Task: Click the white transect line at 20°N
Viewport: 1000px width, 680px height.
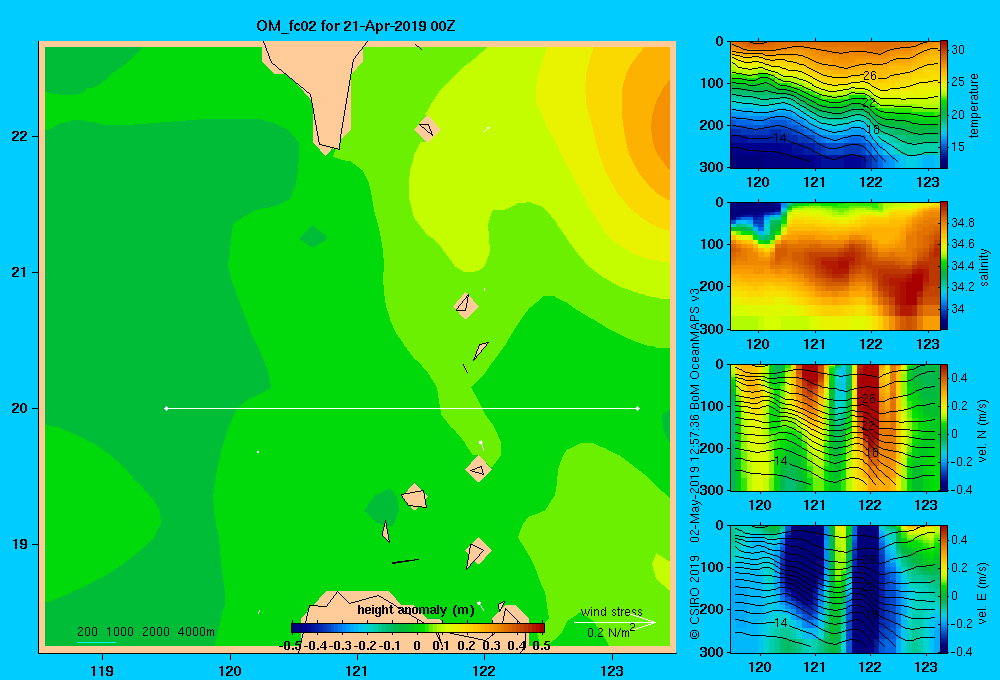Action: [x=402, y=408]
